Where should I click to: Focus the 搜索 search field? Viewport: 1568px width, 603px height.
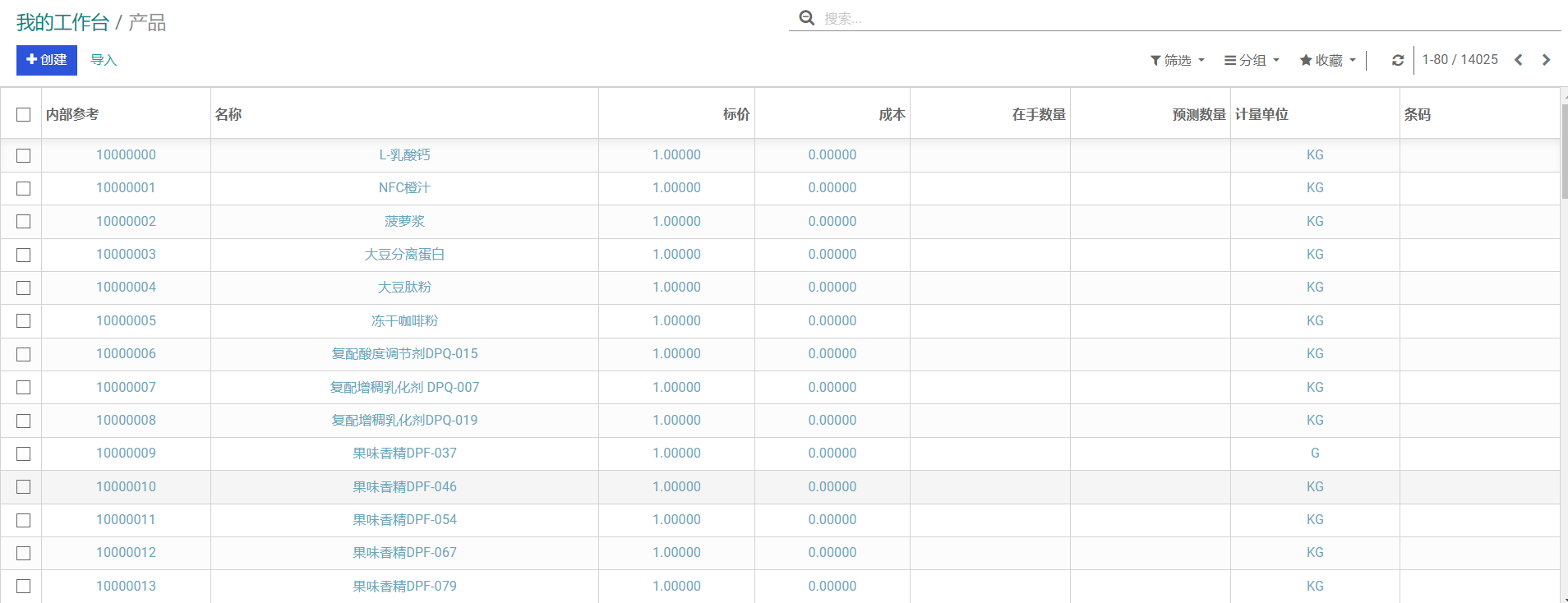[x=1192, y=18]
